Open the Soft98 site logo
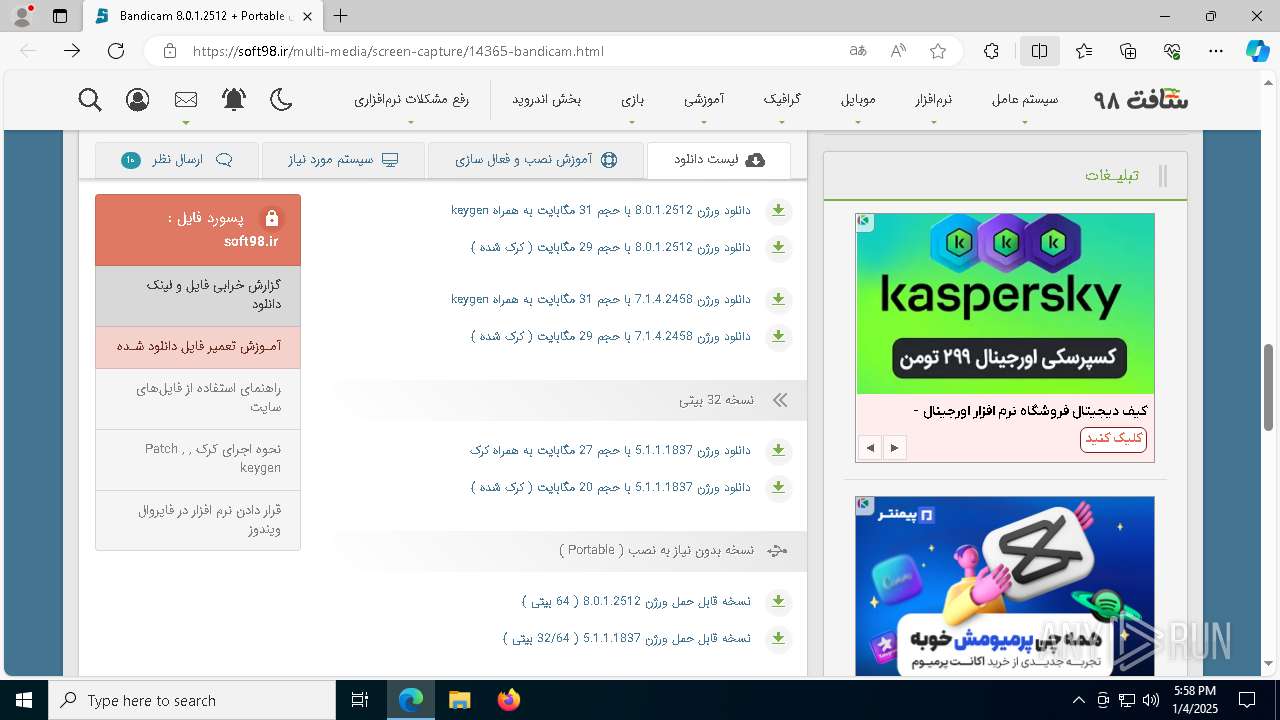This screenshot has height=720, width=1280. click(x=1141, y=100)
